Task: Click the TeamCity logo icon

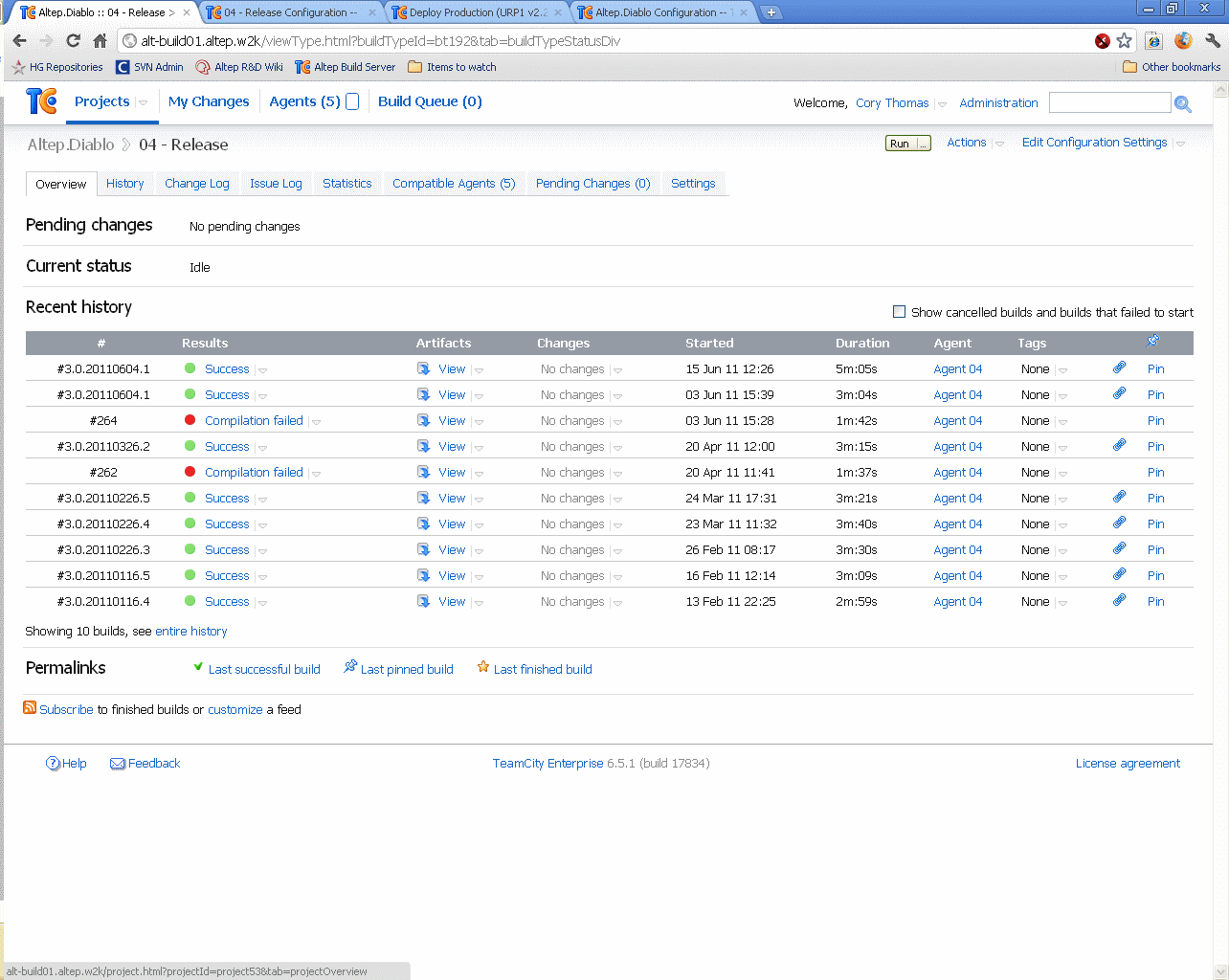Action: pos(41,100)
